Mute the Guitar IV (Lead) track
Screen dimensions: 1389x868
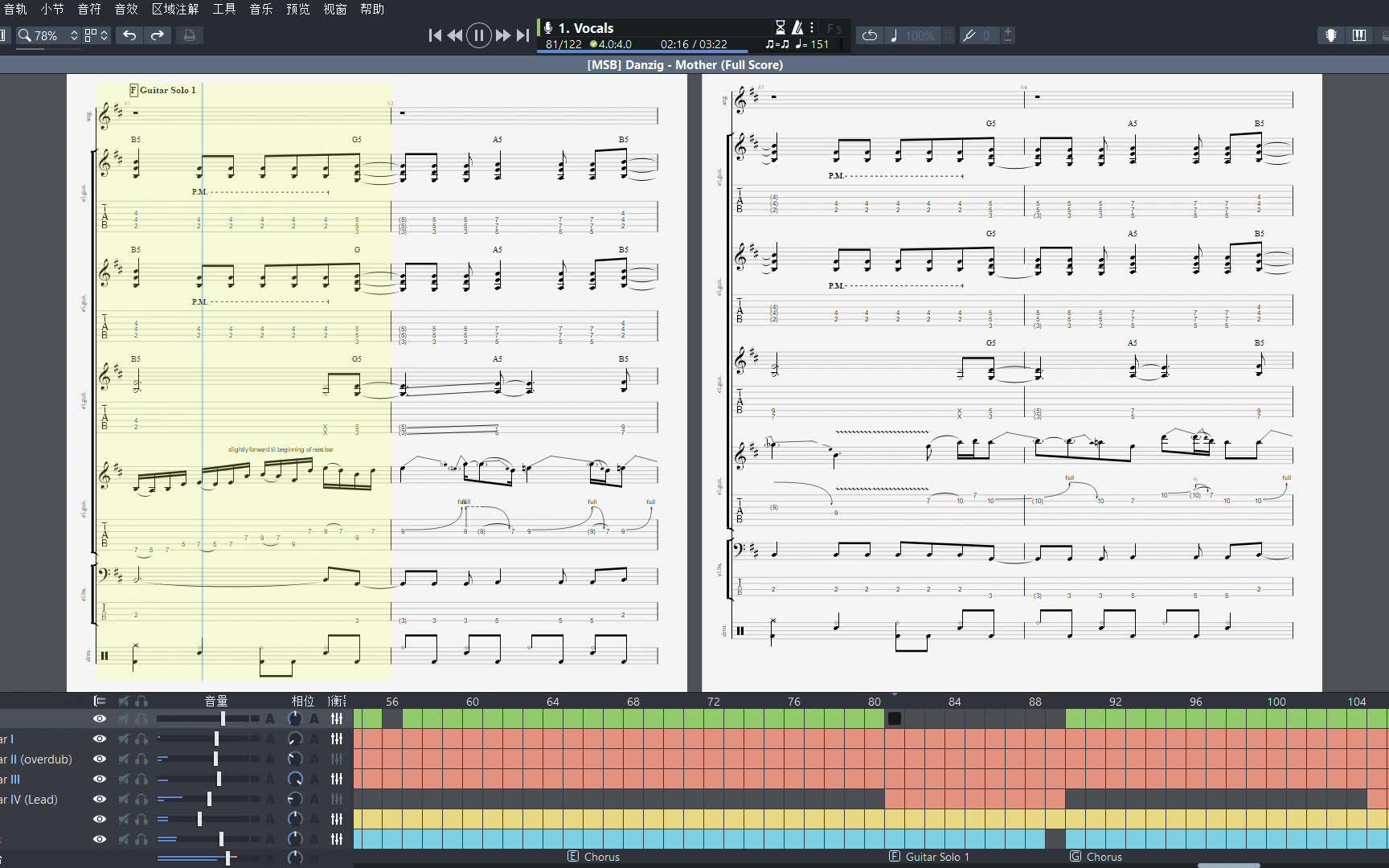point(124,799)
